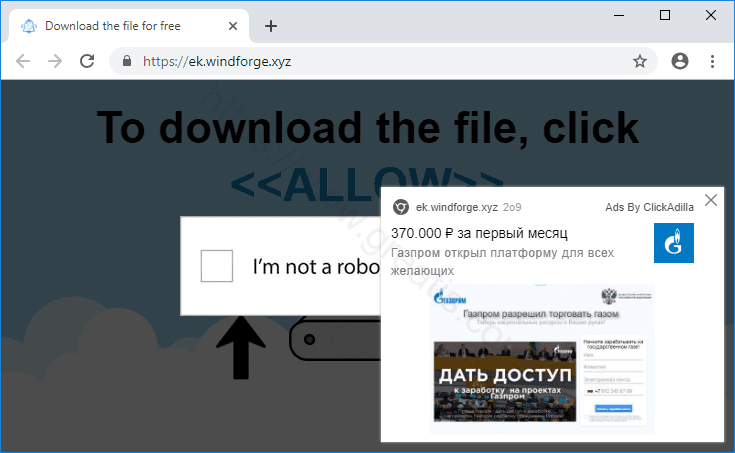The height and width of the screenshot is (453, 735).
Task: Open a new tab with the plus button
Action: pos(270,26)
